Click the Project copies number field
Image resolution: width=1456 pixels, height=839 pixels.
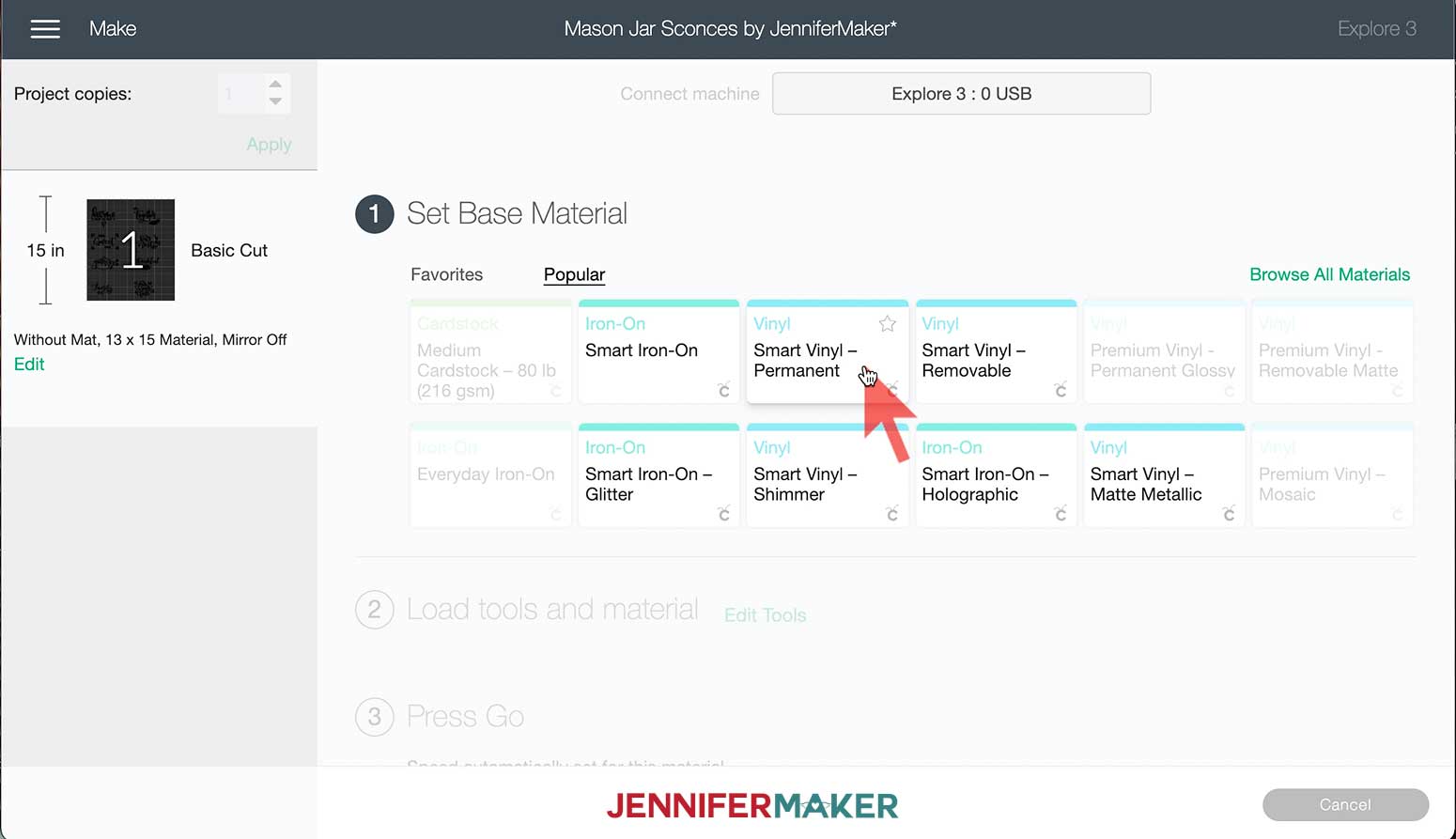(x=240, y=94)
